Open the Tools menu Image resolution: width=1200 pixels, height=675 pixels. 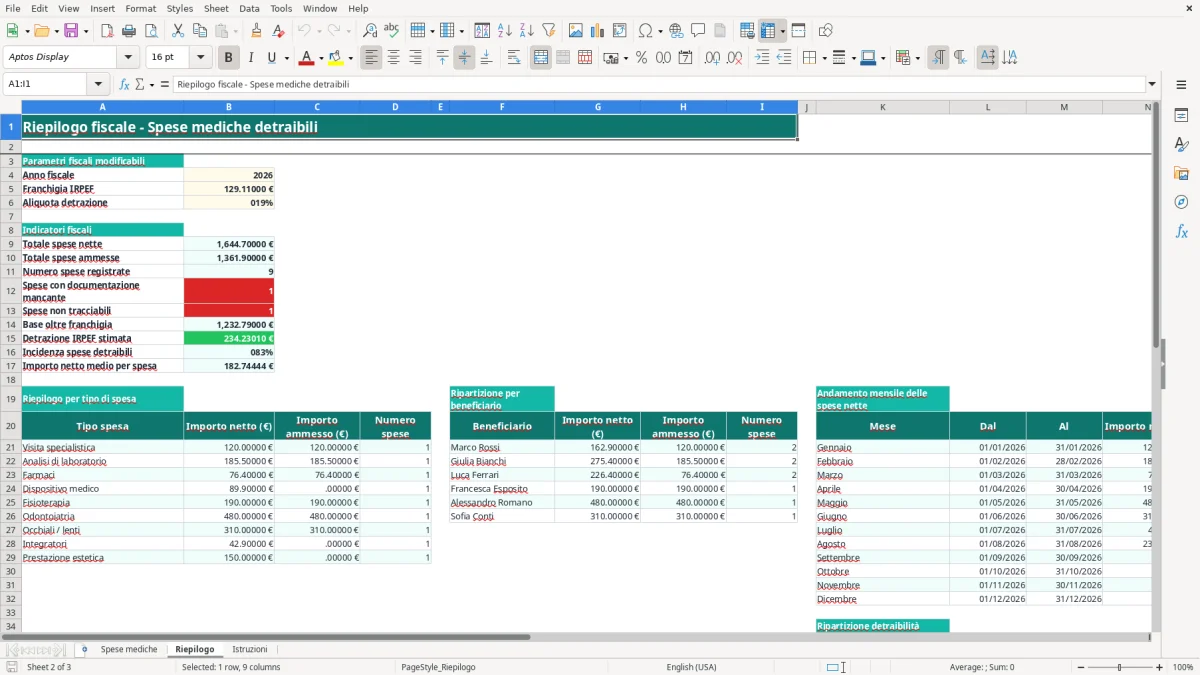[281, 8]
